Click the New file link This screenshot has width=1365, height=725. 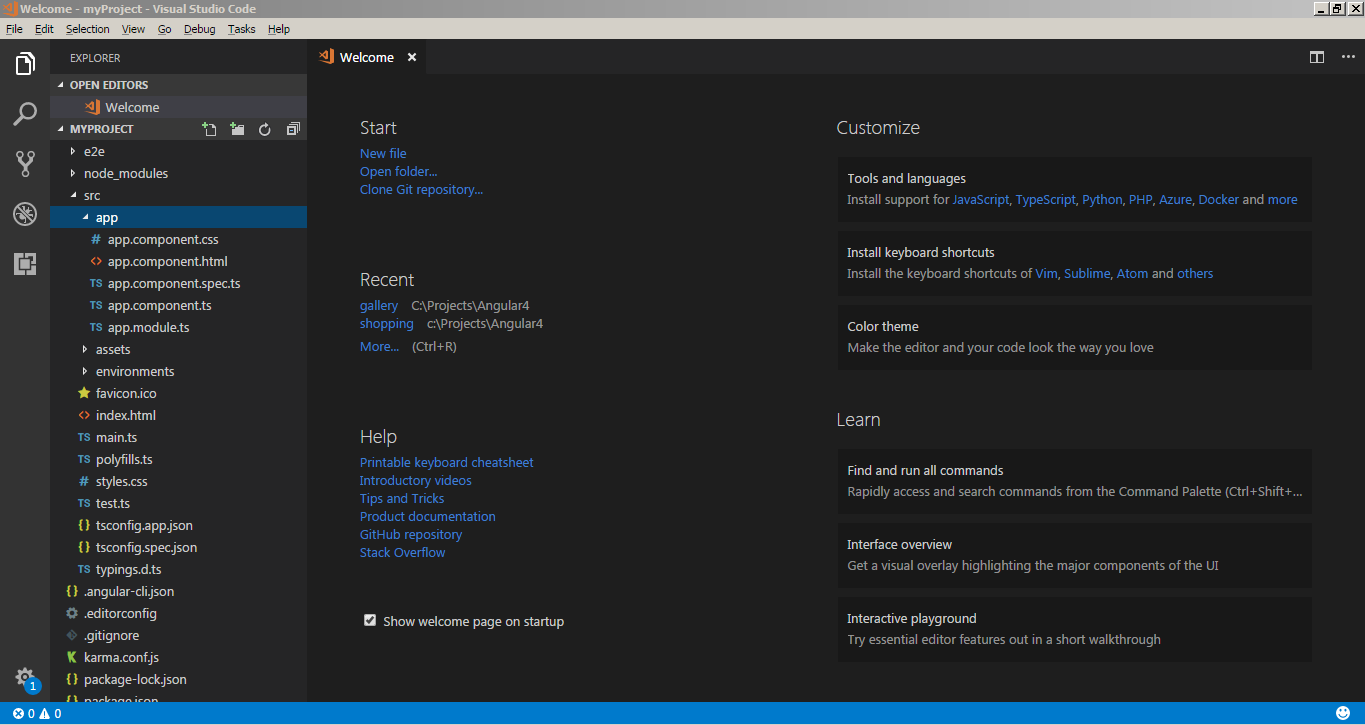click(383, 153)
